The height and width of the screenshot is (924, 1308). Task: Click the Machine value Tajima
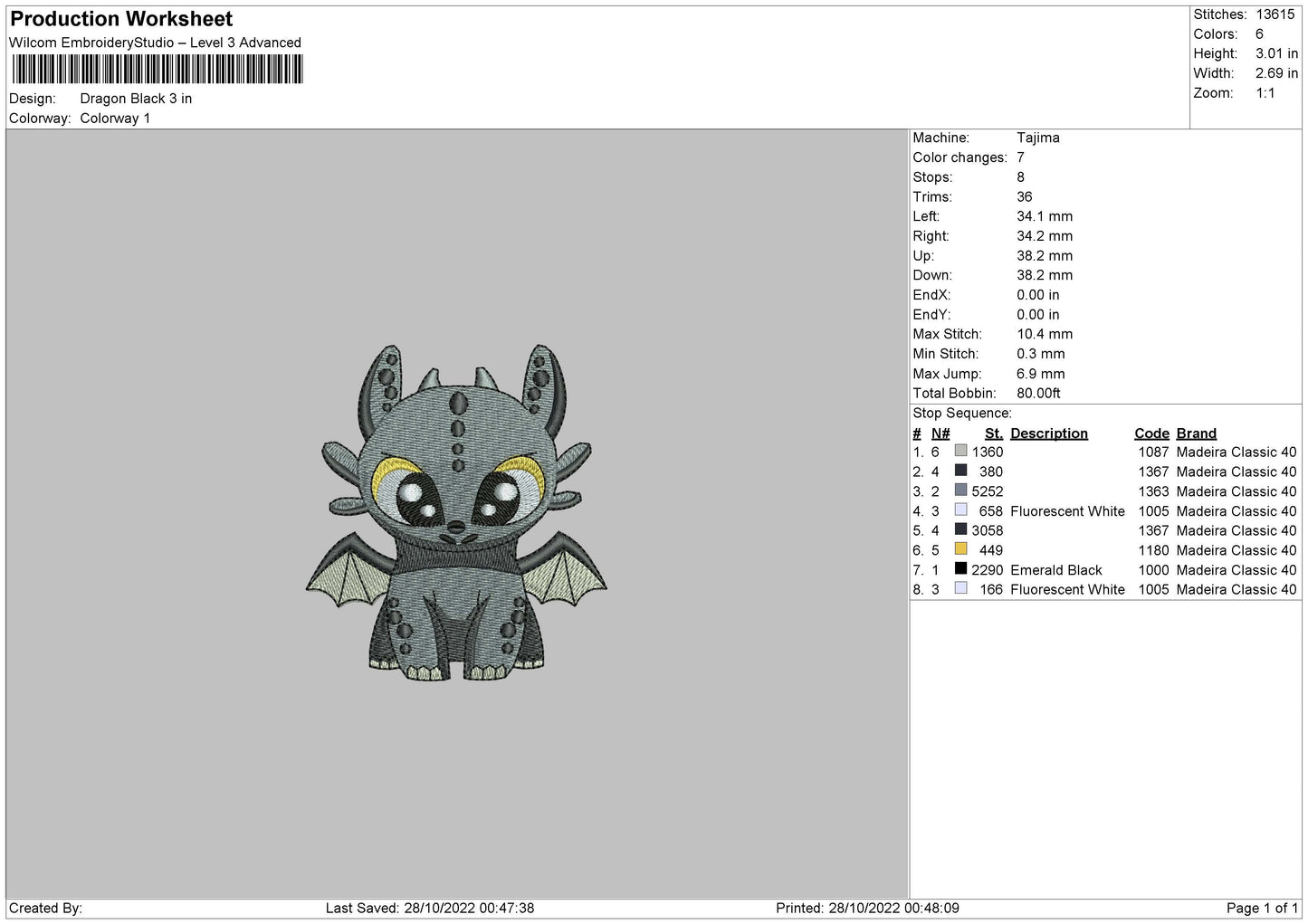click(1038, 138)
